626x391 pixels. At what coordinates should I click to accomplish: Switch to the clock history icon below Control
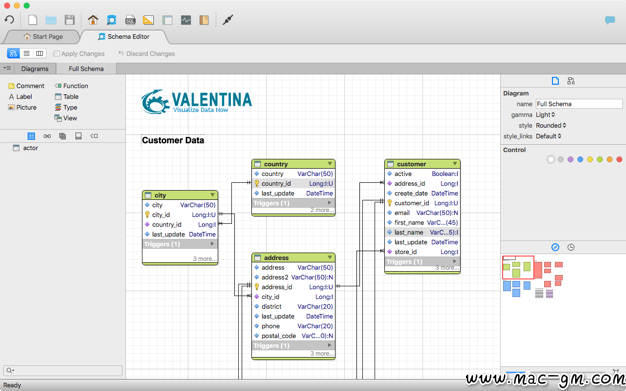tap(571, 247)
